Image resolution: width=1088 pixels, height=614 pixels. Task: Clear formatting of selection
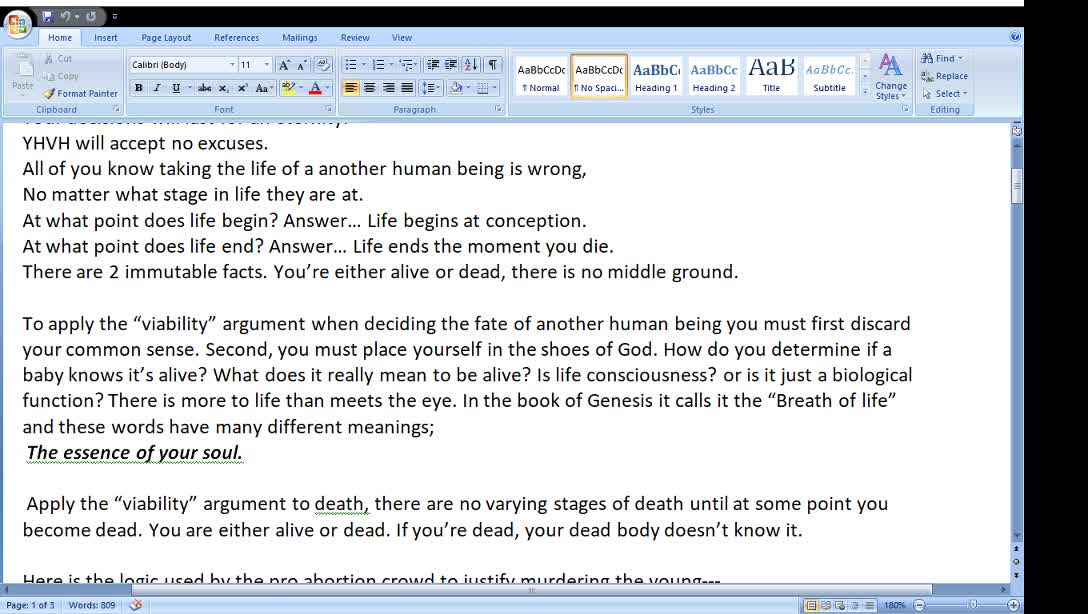click(323, 65)
